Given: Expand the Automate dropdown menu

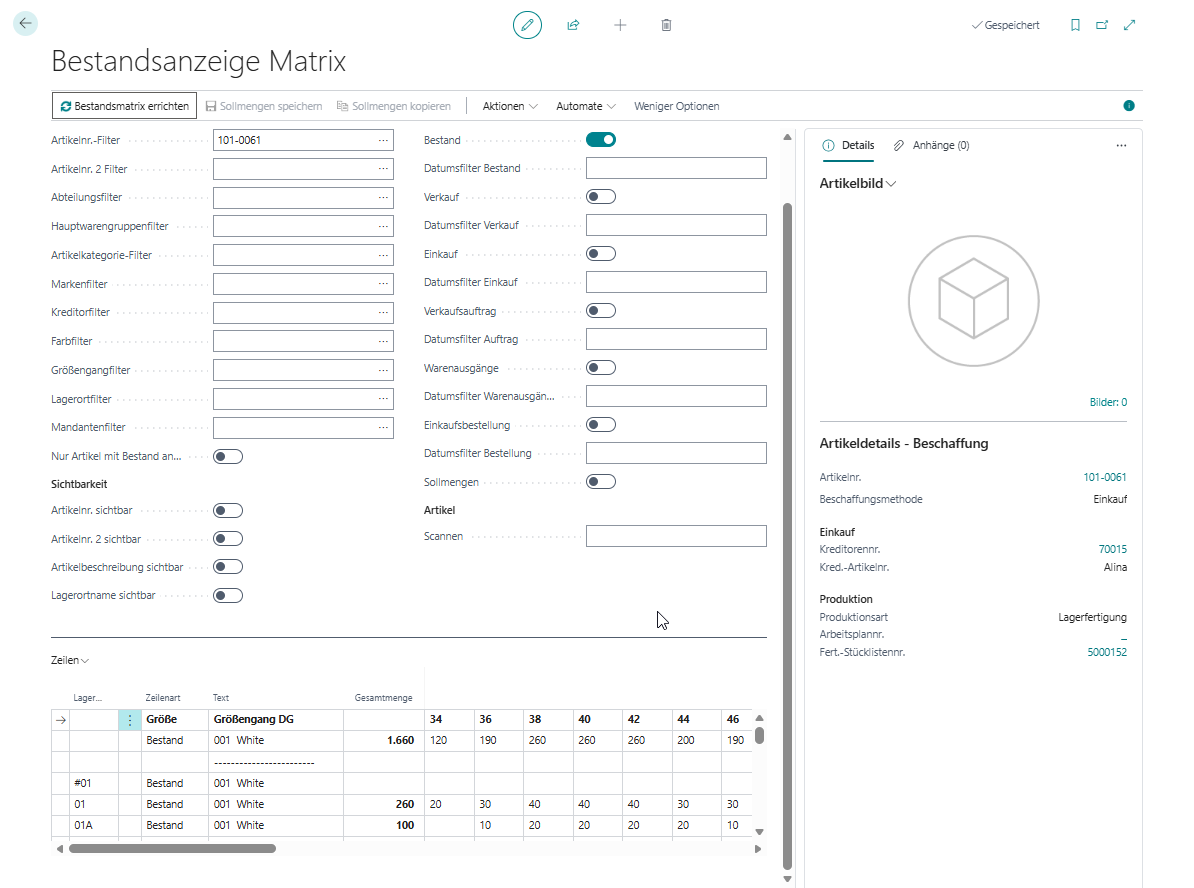Looking at the screenshot, I should point(585,106).
